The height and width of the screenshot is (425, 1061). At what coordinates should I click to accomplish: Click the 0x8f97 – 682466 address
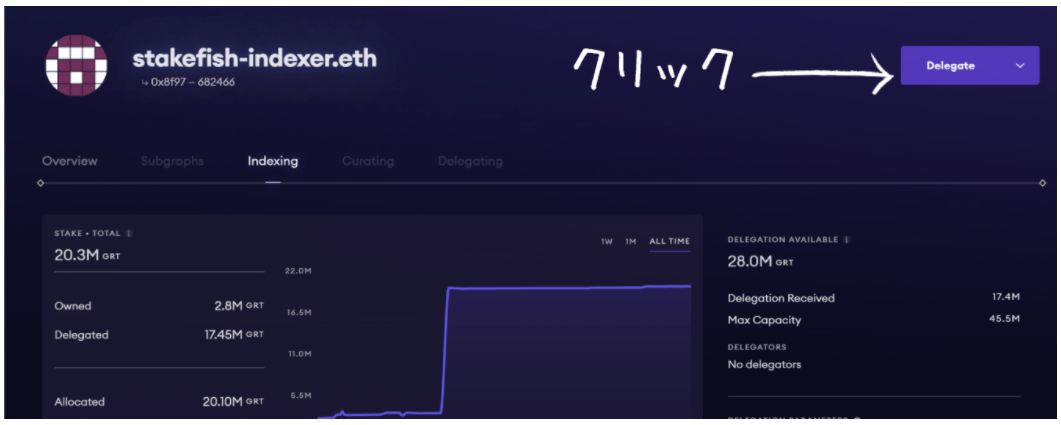pos(193,82)
